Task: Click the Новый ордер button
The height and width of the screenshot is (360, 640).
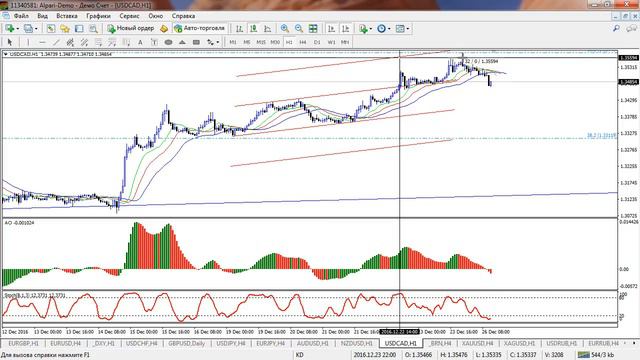Action: 131,29
